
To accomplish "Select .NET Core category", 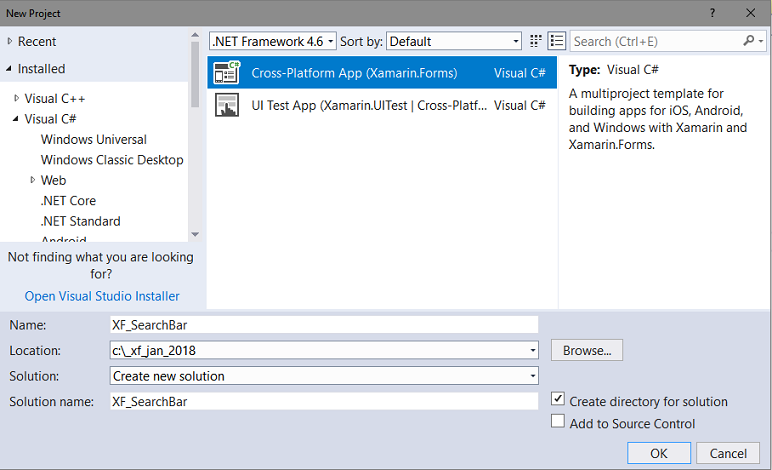I will (68, 201).
